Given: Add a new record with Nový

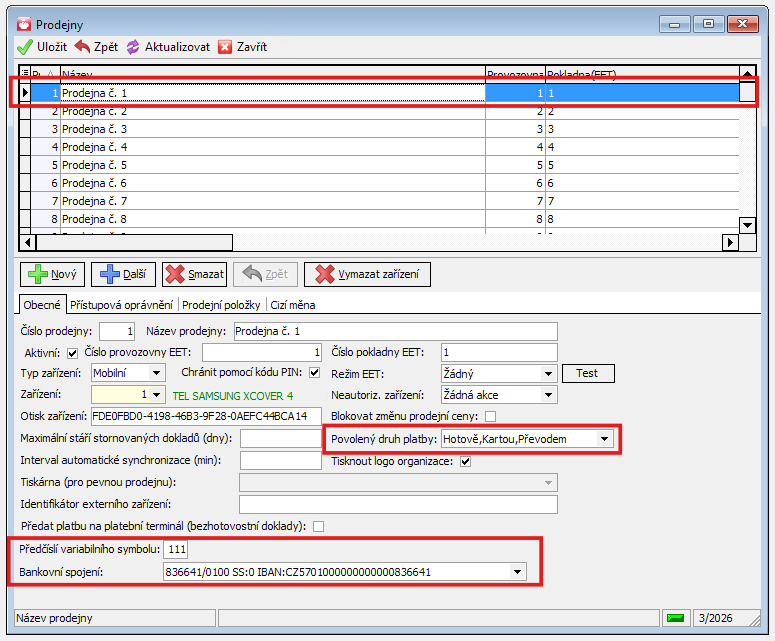Looking at the screenshot, I should [x=52, y=274].
